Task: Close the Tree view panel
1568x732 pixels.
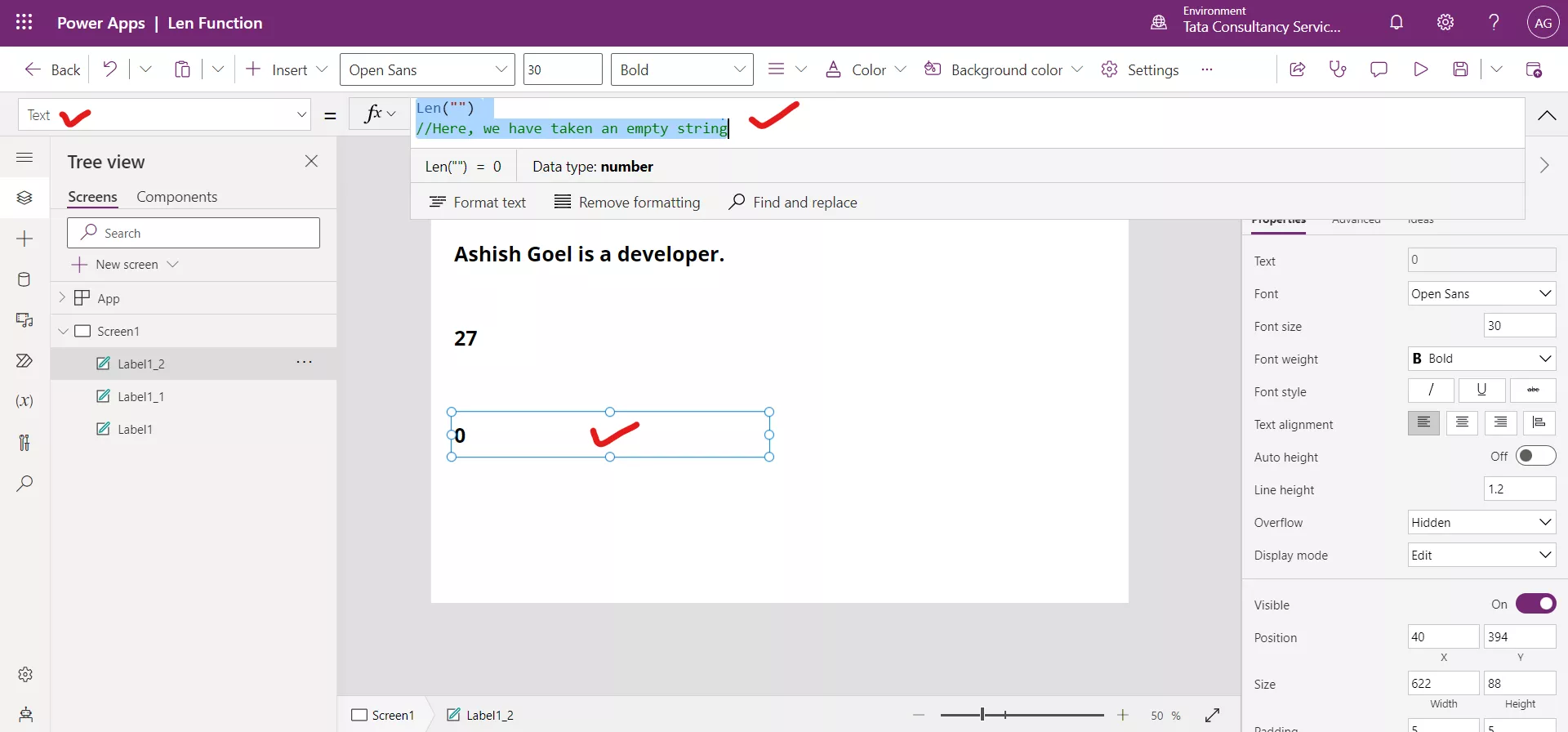Action: [x=311, y=161]
